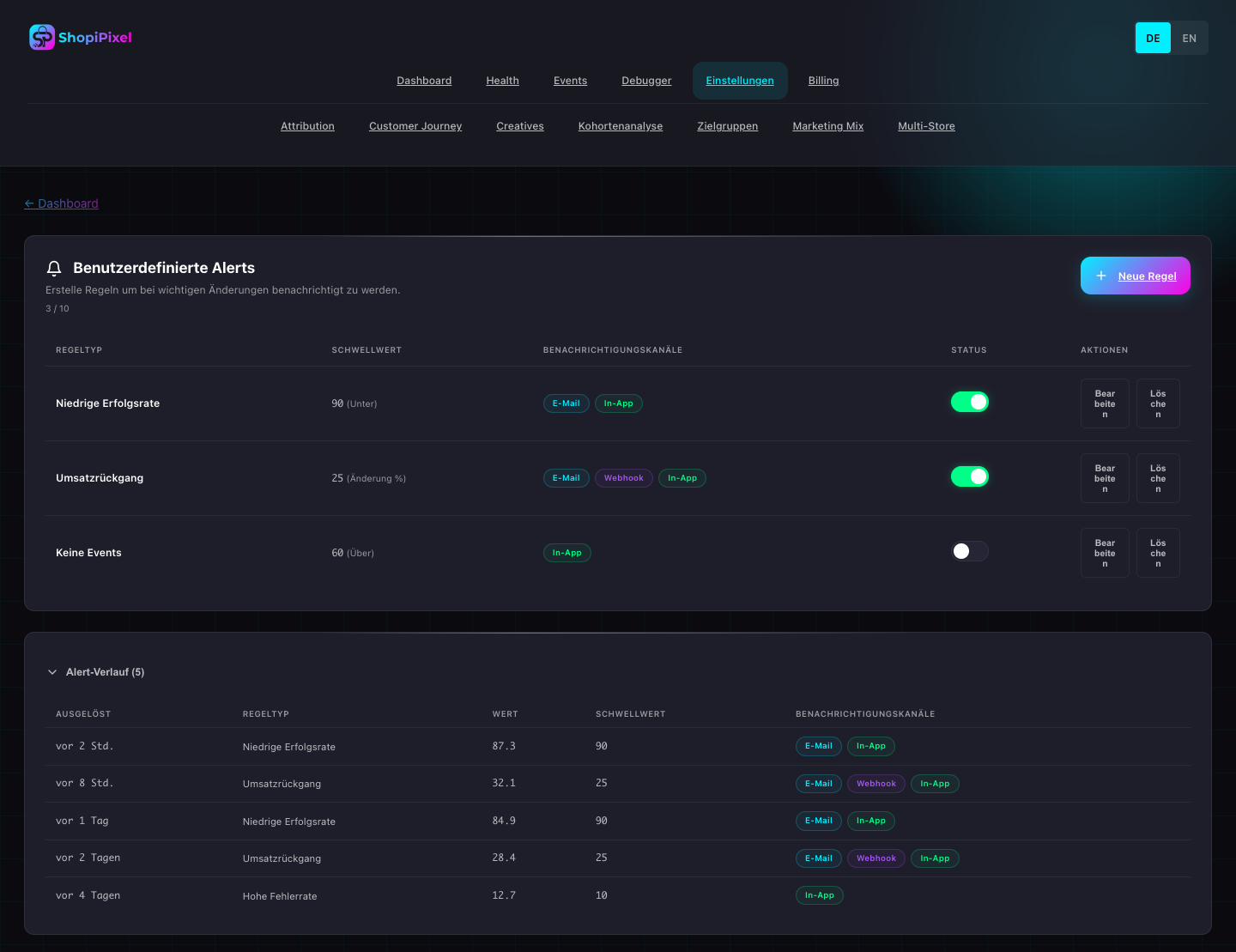1236x952 pixels.
Task: Delete the Umsatzrückgang rule
Action: click(1158, 478)
